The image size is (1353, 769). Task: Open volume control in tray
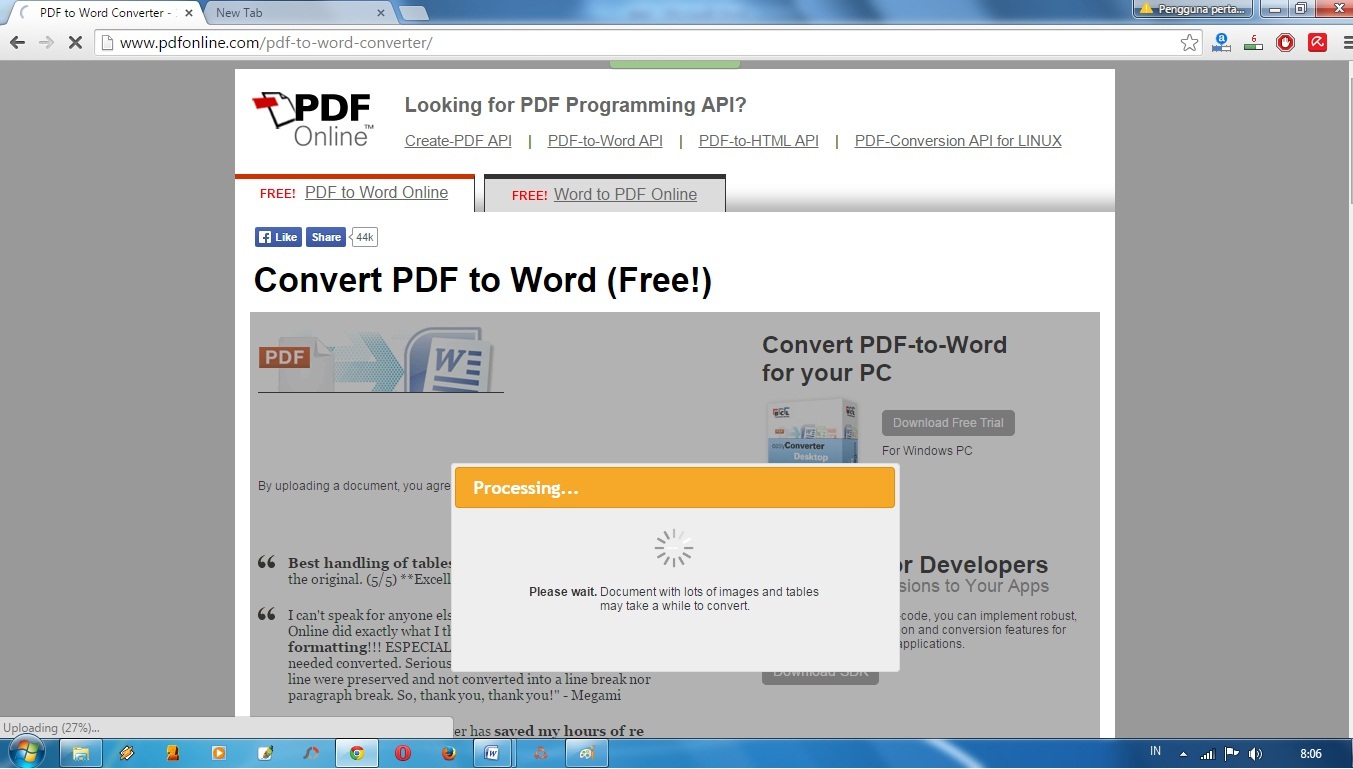pos(1256,753)
